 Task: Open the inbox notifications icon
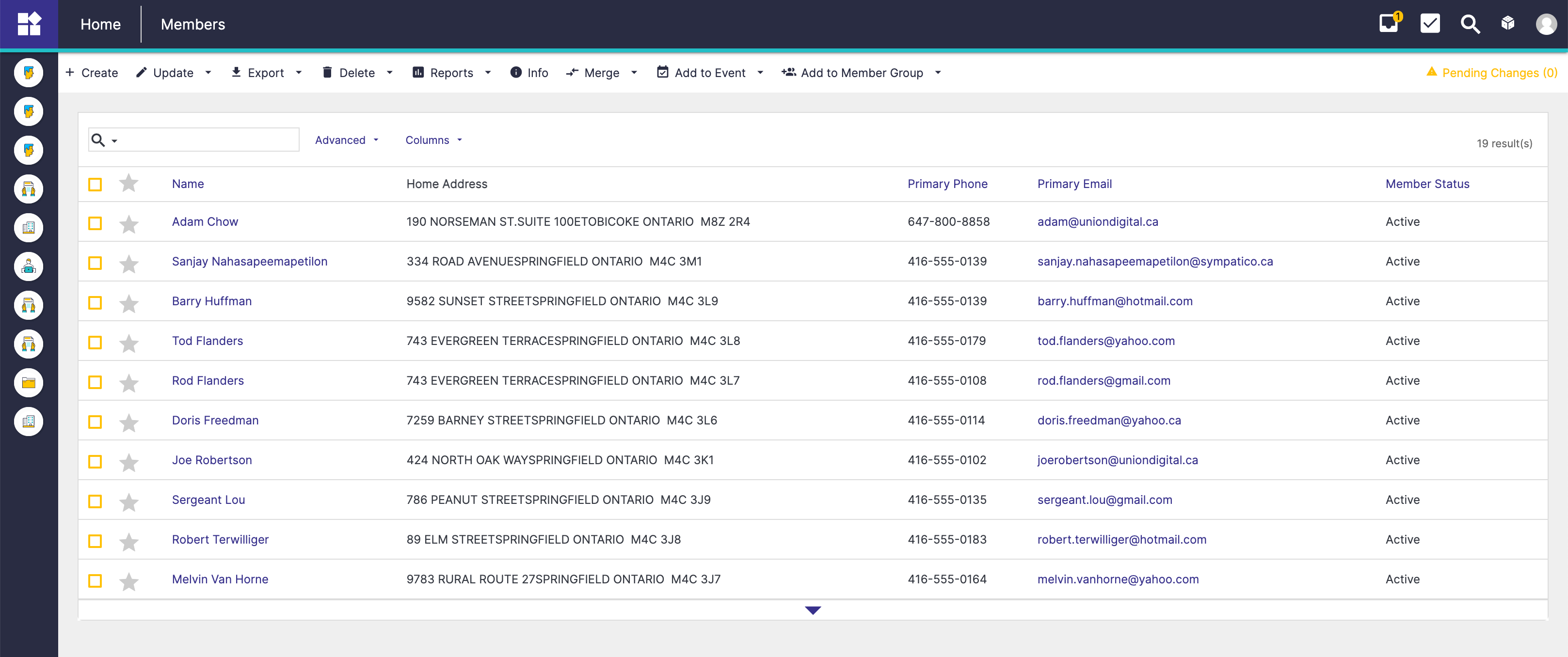tap(1389, 24)
